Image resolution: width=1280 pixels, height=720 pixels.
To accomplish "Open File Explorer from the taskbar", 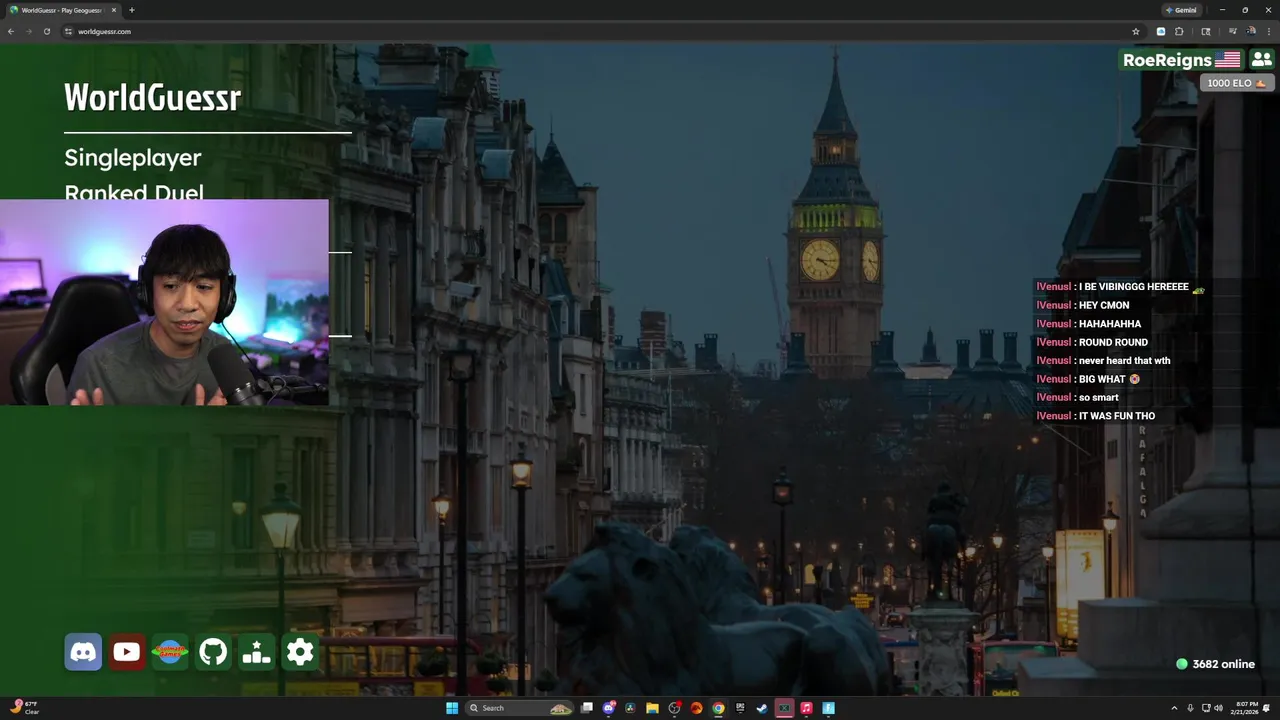I will pos(653,708).
